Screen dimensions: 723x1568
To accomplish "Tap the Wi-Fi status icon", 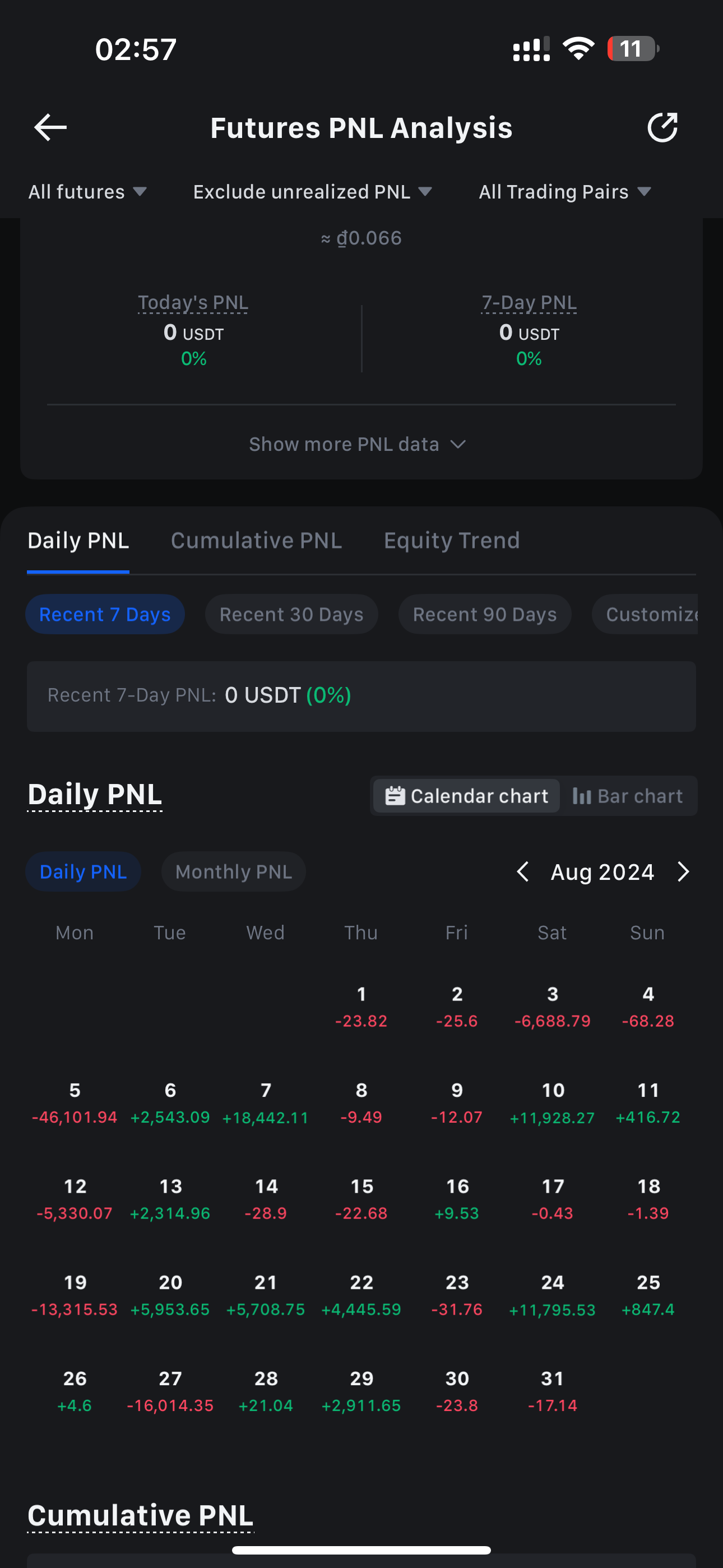I will (x=578, y=48).
